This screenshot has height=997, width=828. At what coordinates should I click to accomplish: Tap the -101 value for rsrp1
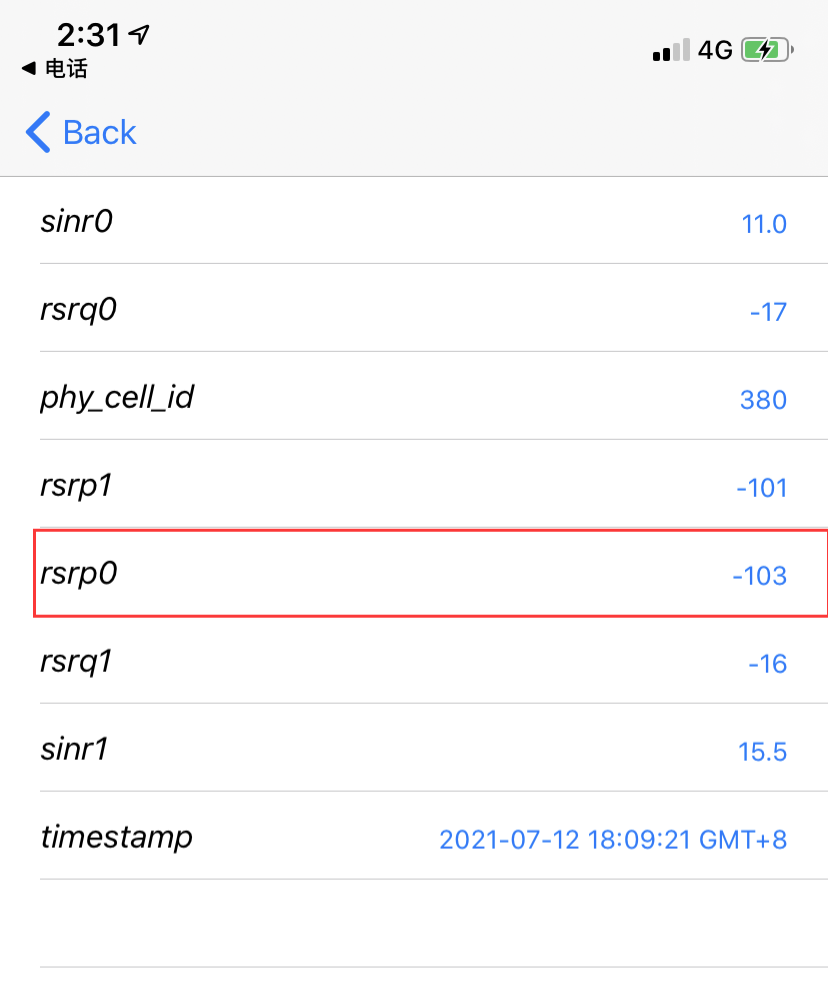(x=761, y=489)
